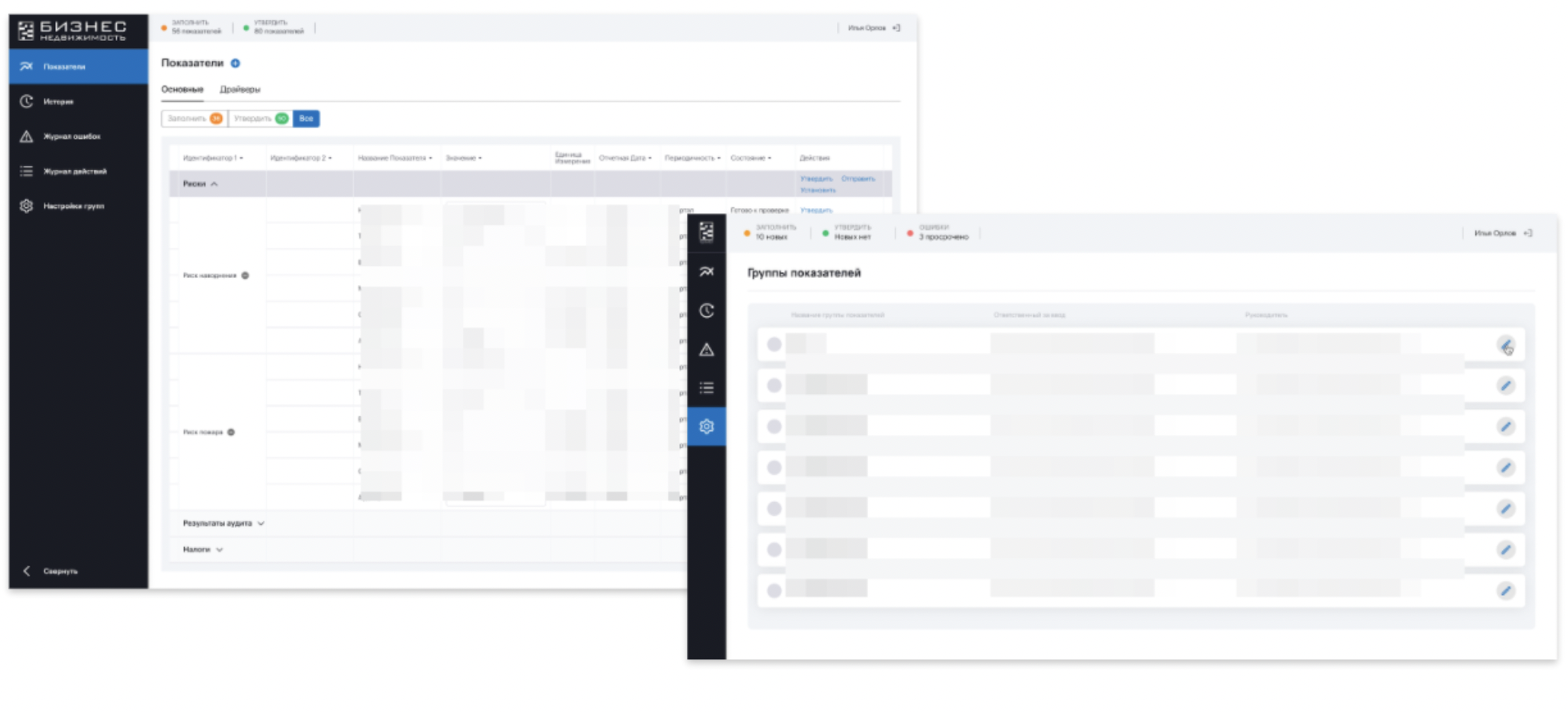Image resolution: width=1568 pixels, height=712 pixels.
Task: Click the Заполнить filter button
Action: pyautogui.click(x=194, y=119)
